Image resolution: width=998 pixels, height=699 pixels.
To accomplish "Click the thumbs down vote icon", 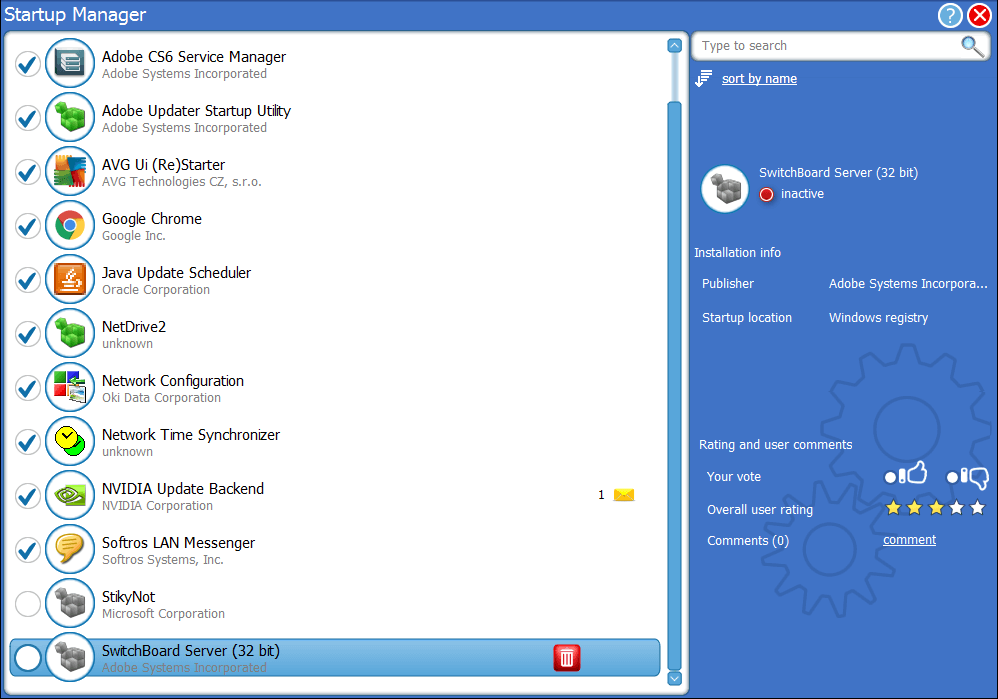I will [x=968, y=477].
